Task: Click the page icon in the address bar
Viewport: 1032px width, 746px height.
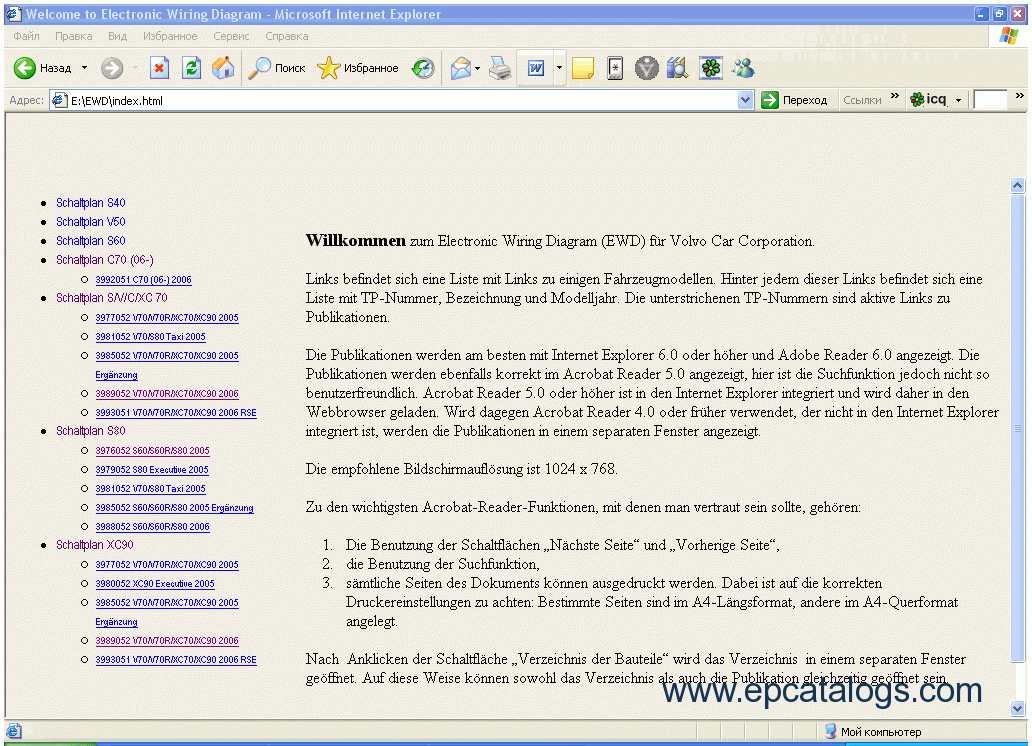Action: coord(60,100)
